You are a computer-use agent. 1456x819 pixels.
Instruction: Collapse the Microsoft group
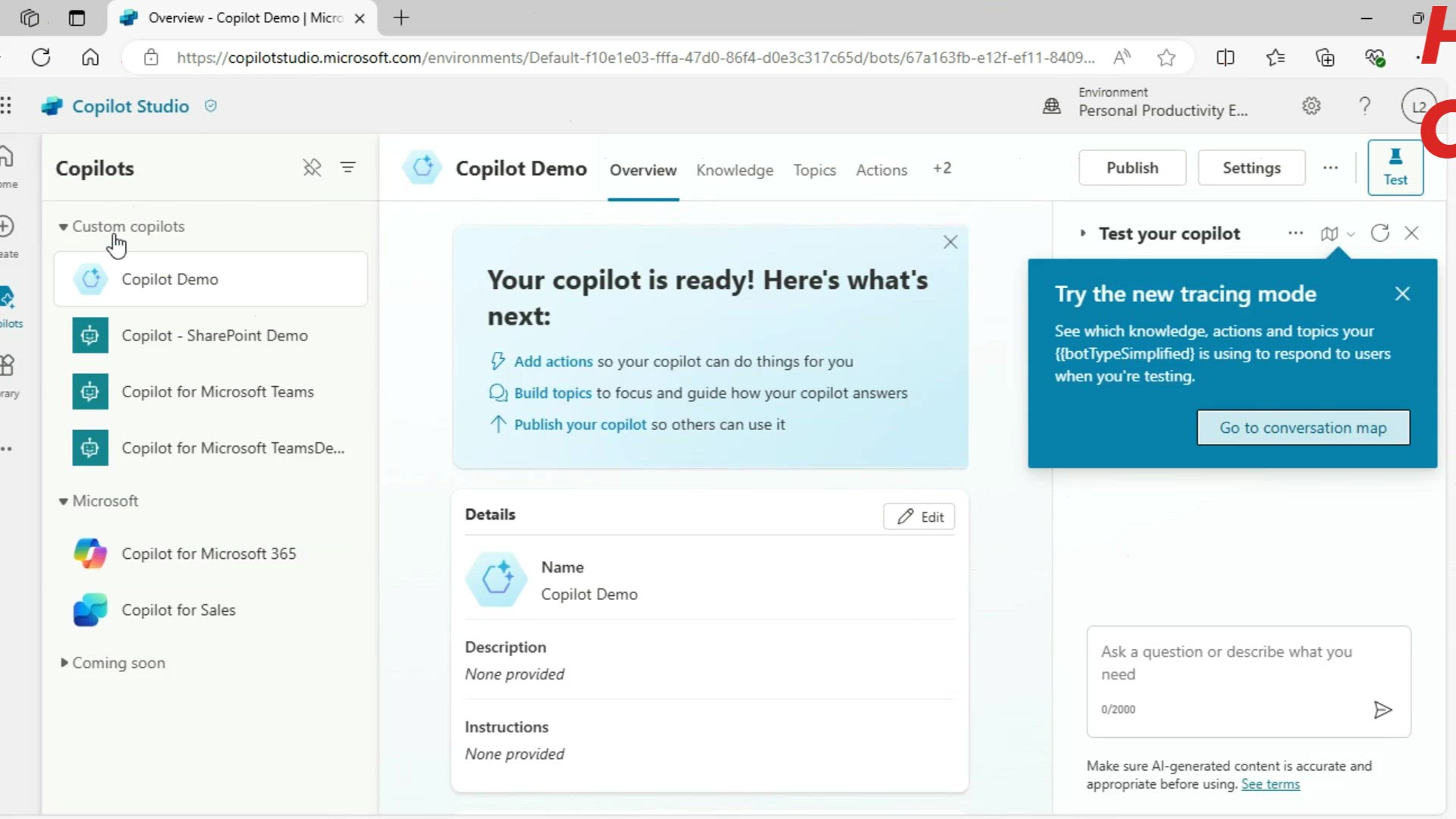coord(64,501)
